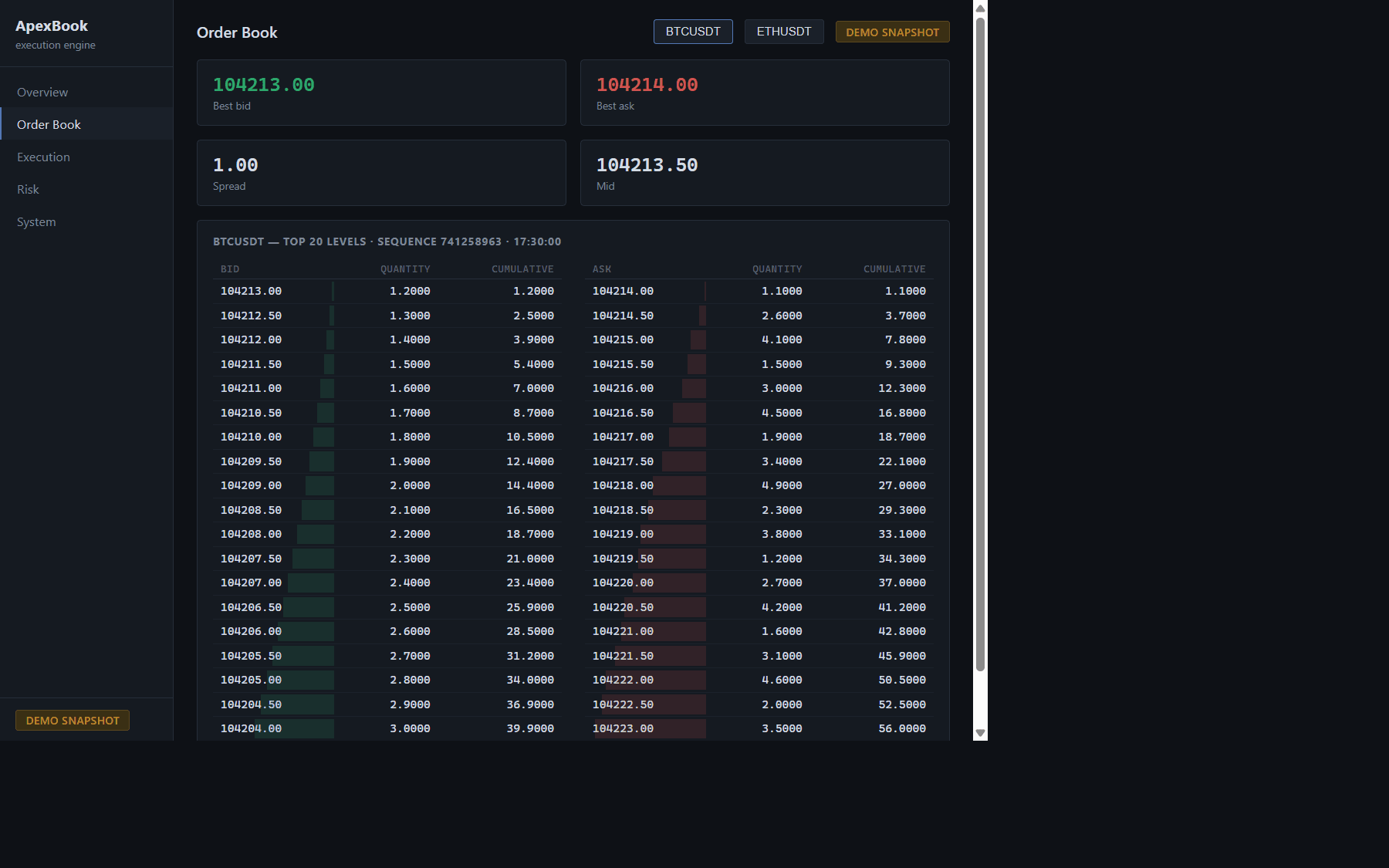Click bid price 104205.00
This screenshot has width=1389, height=868.
(x=251, y=680)
